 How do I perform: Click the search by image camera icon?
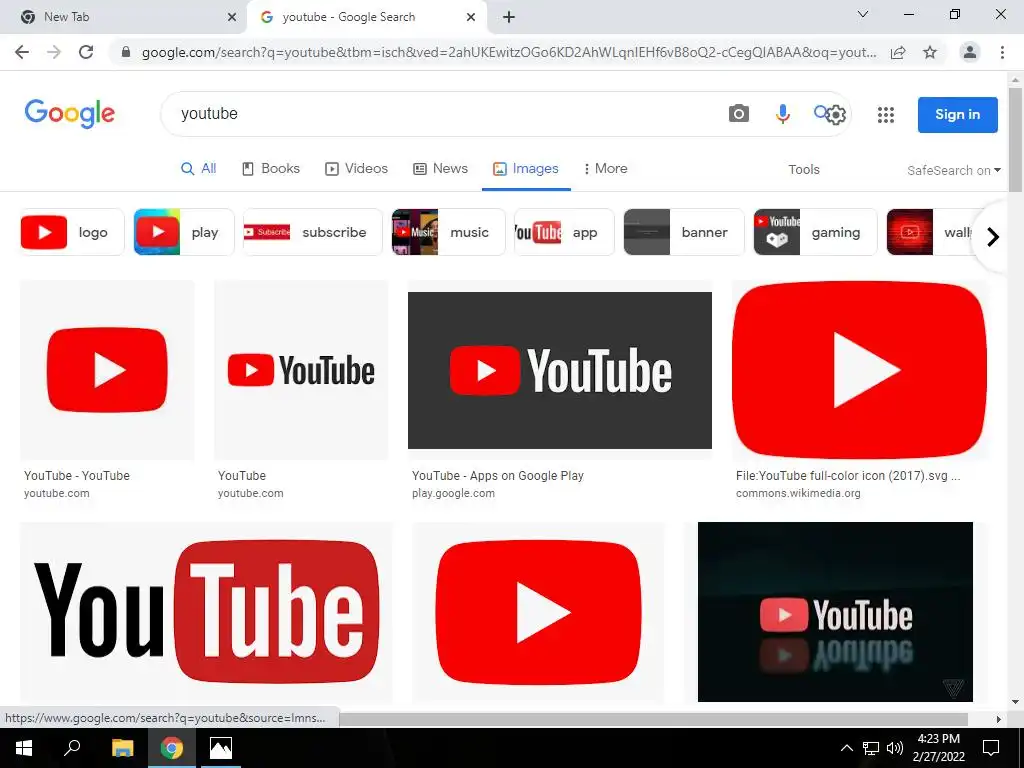coord(739,114)
